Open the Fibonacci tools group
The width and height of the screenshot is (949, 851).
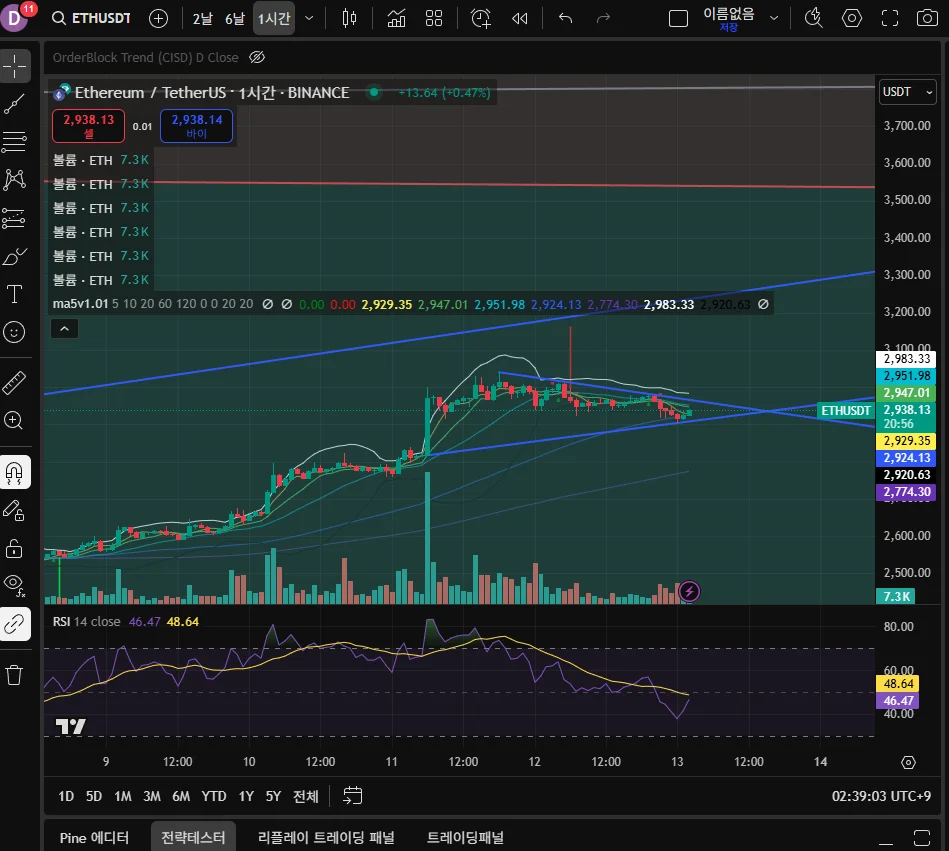(x=15, y=142)
